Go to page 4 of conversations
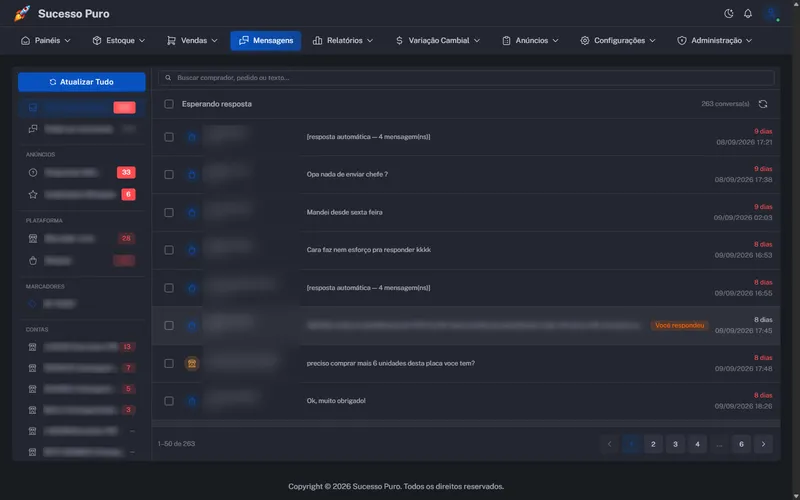800x500 pixels. [x=697, y=444]
